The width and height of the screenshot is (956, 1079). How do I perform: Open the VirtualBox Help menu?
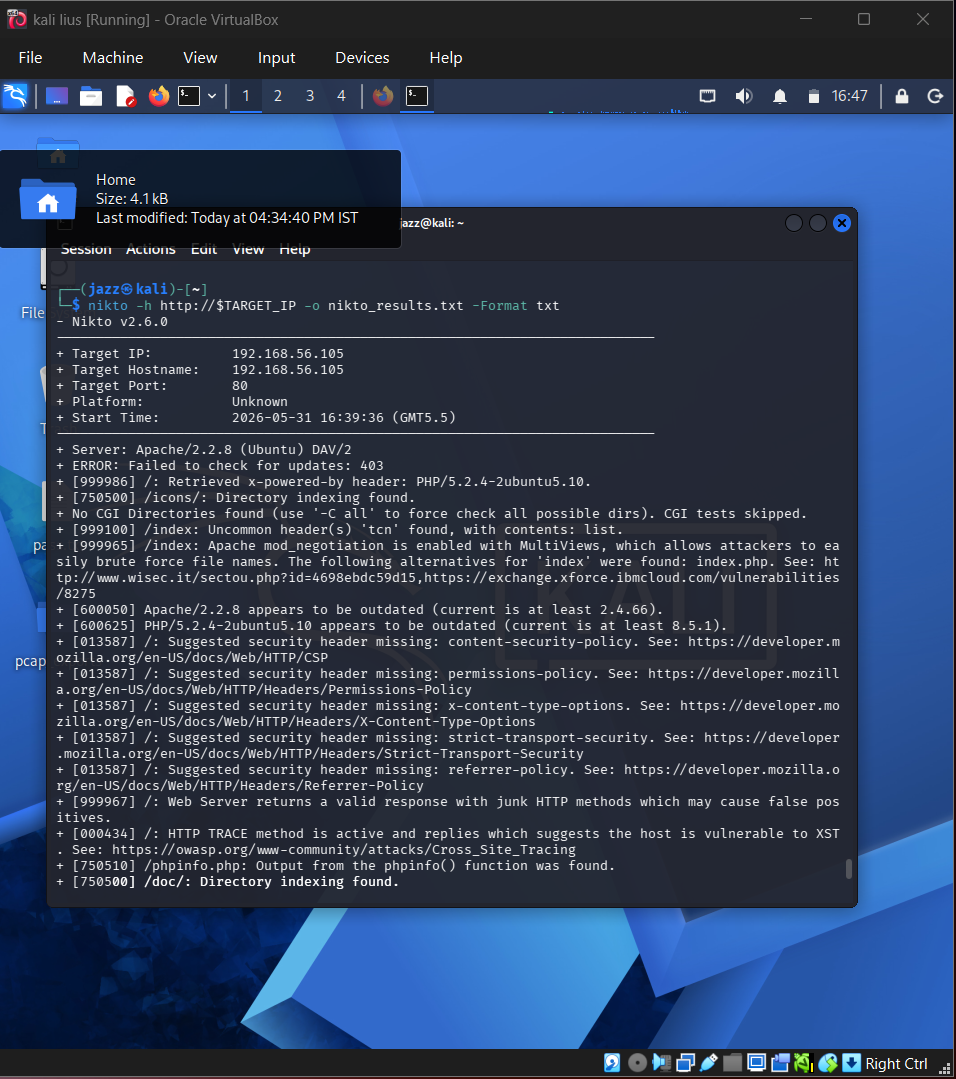[446, 58]
